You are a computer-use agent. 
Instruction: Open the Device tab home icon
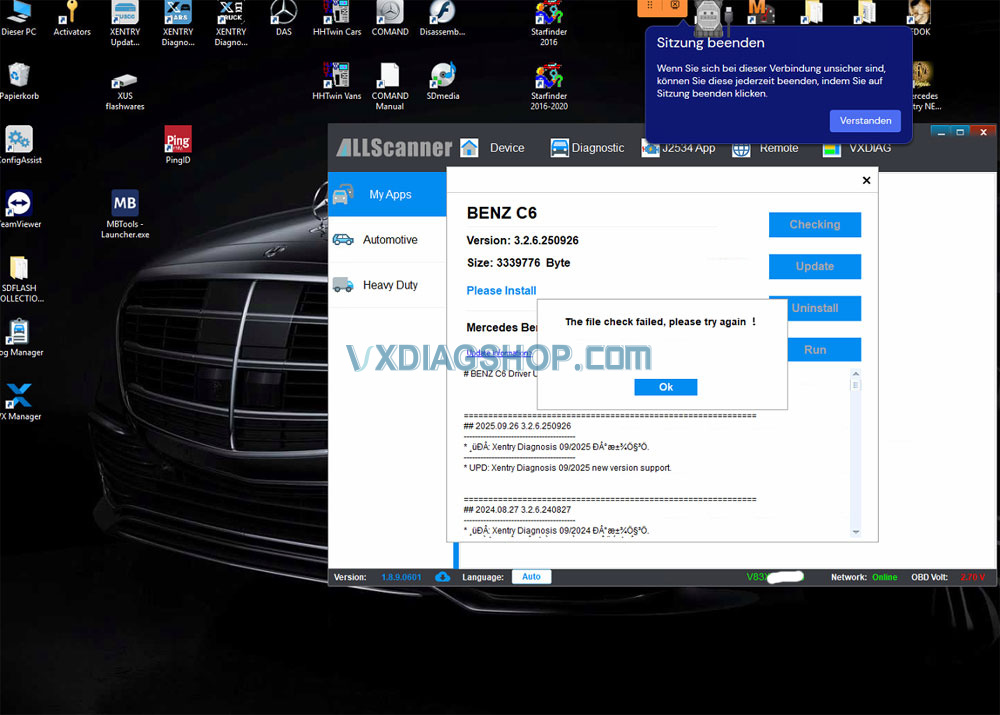469,148
